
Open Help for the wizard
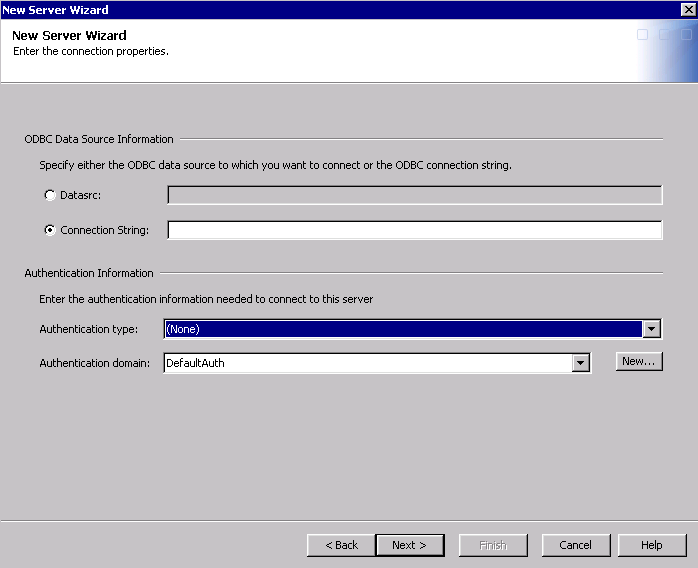652,545
